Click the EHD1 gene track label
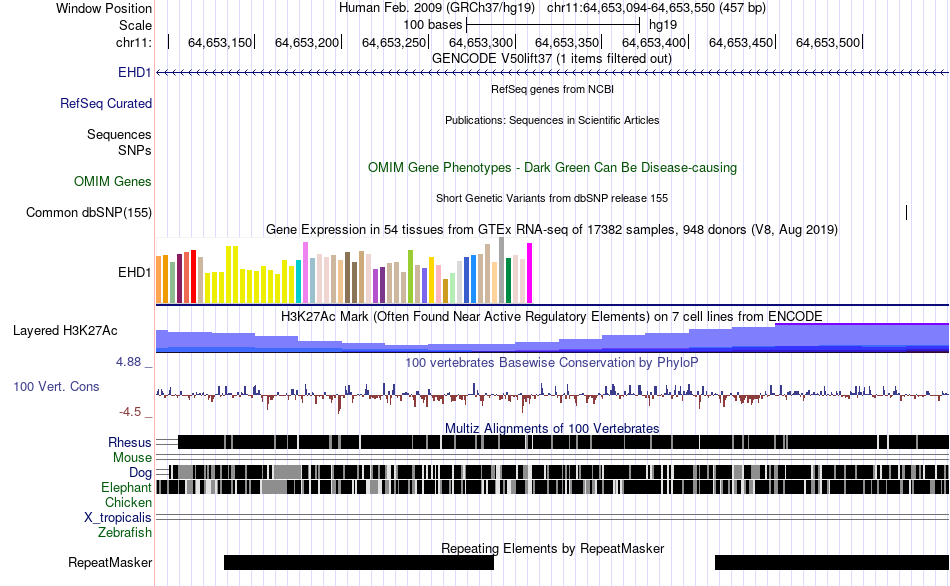950x586 pixels. [135, 73]
